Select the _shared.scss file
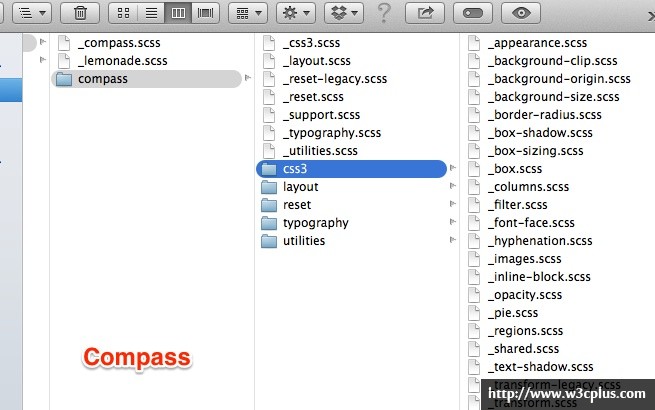This screenshot has width=655, height=410. pos(523,348)
